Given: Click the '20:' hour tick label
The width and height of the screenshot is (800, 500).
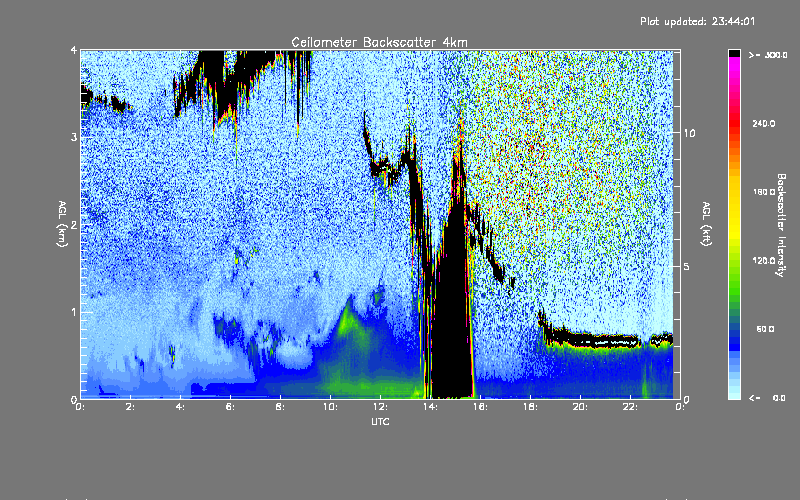Looking at the screenshot, I should point(580,407).
